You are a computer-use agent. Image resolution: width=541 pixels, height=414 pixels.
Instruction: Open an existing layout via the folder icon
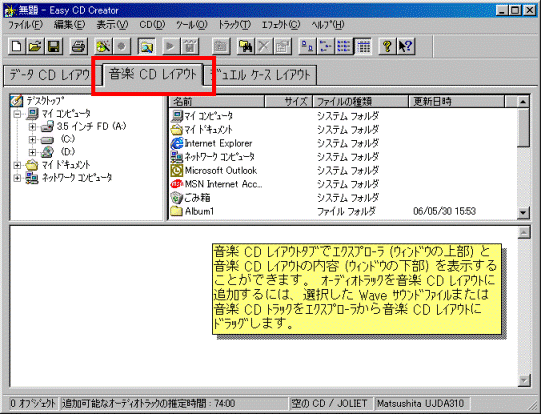pyautogui.click(x=35, y=46)
